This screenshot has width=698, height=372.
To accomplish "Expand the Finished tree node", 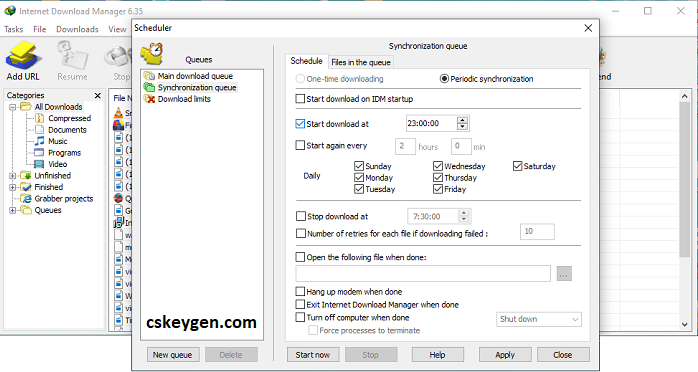I will click(x=12, y=187).
